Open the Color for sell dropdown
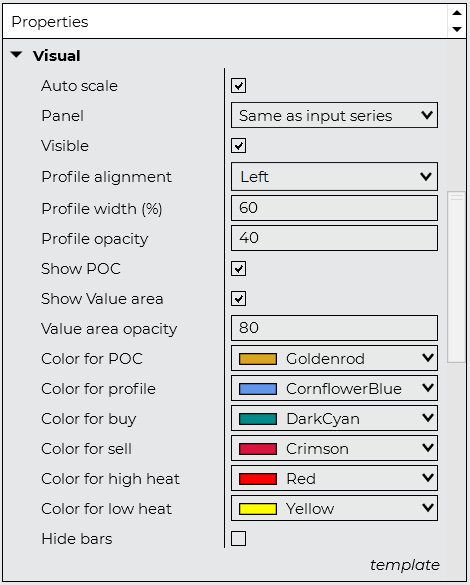This screenshot has width=470, height=585. [x=334, y=448]
